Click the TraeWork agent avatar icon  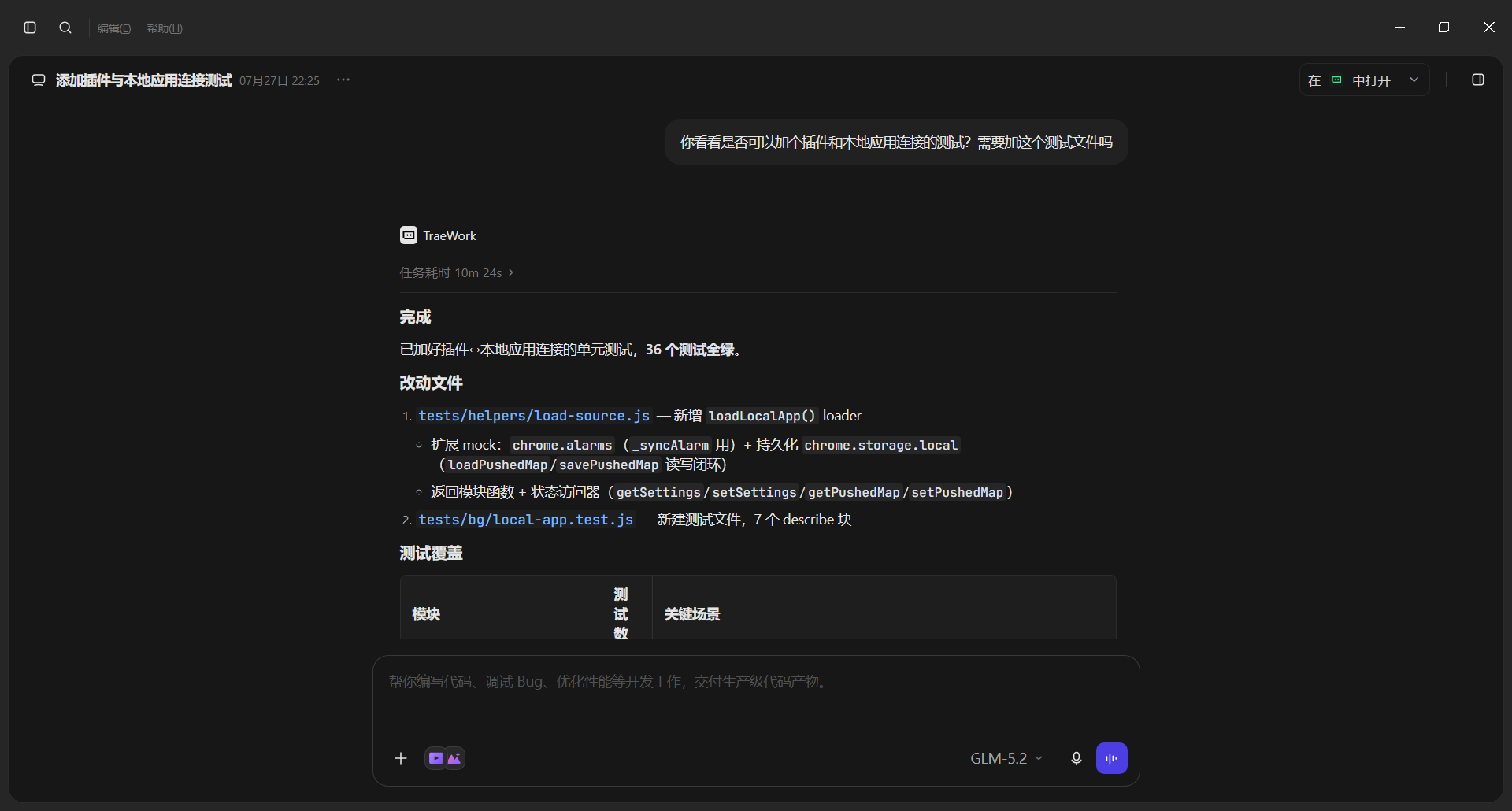(409, 235)
